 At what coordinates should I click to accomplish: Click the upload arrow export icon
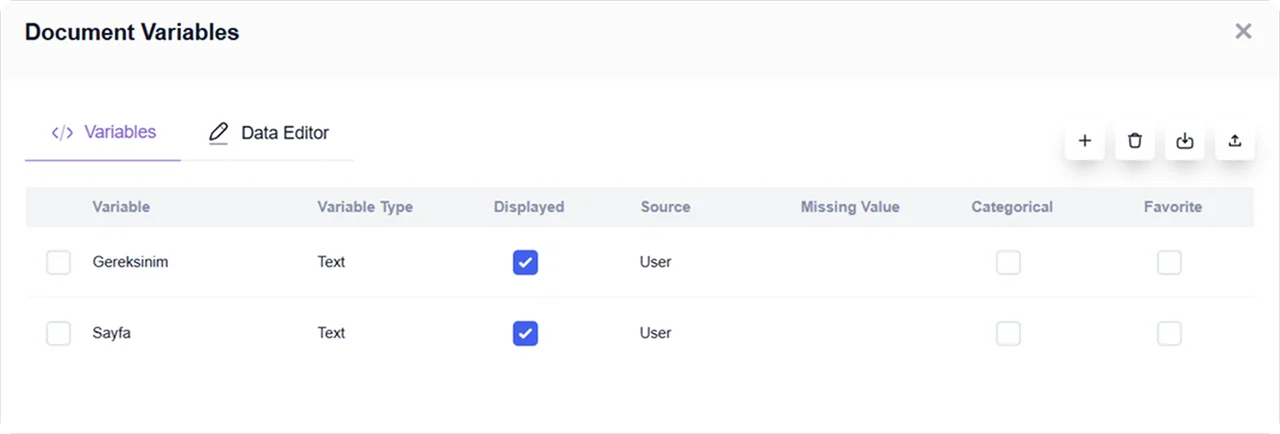(1235, 141)
